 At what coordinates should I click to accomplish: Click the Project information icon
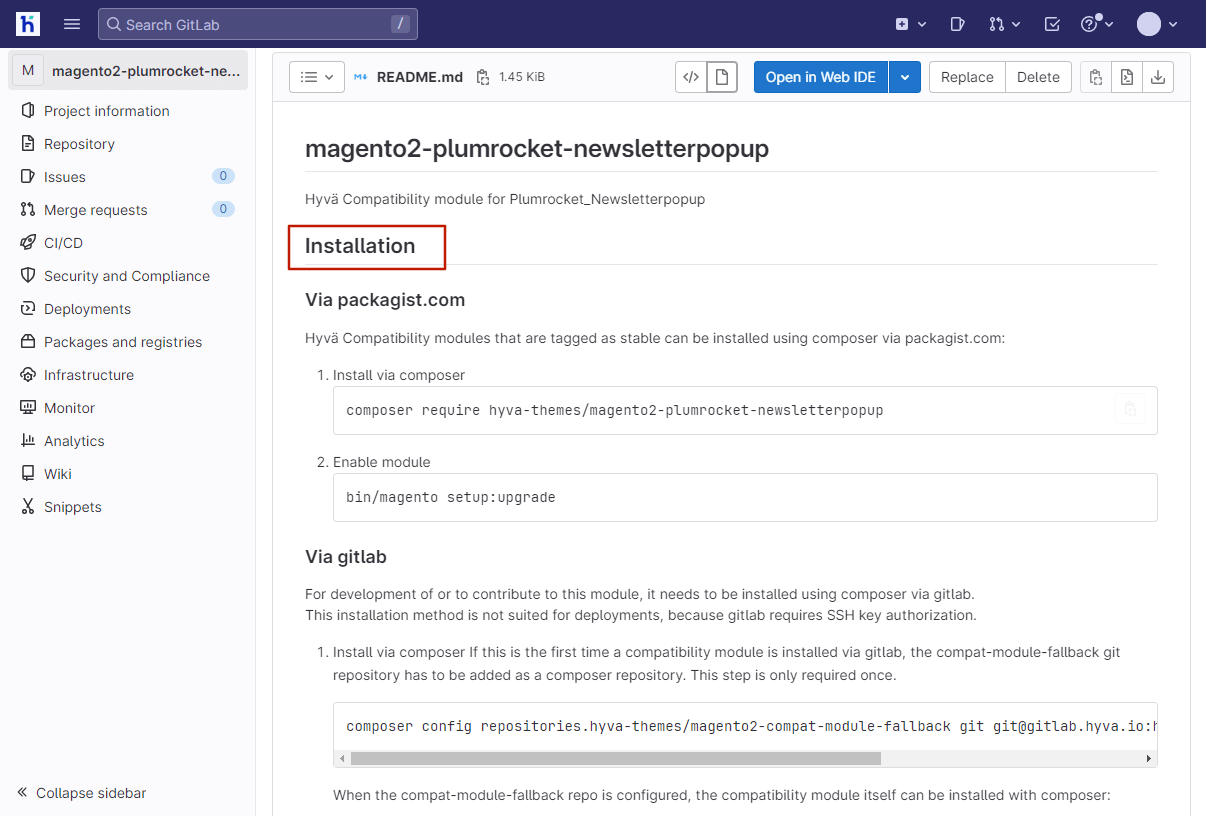pyautogui.click(x=28, y=111)
